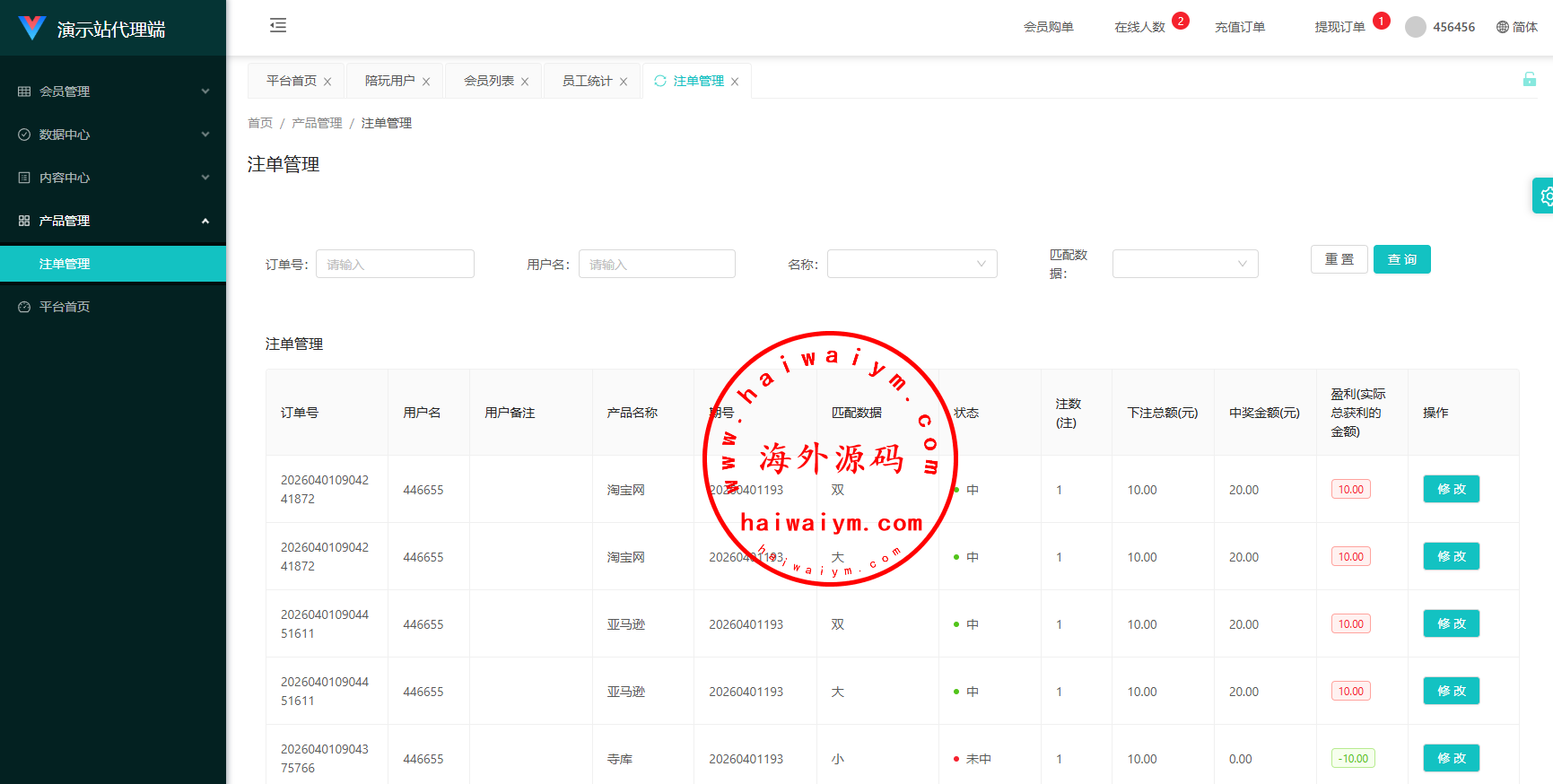The image size is (1553, 784).
Task: Click the globe language icon
Action: (1502, 27)
